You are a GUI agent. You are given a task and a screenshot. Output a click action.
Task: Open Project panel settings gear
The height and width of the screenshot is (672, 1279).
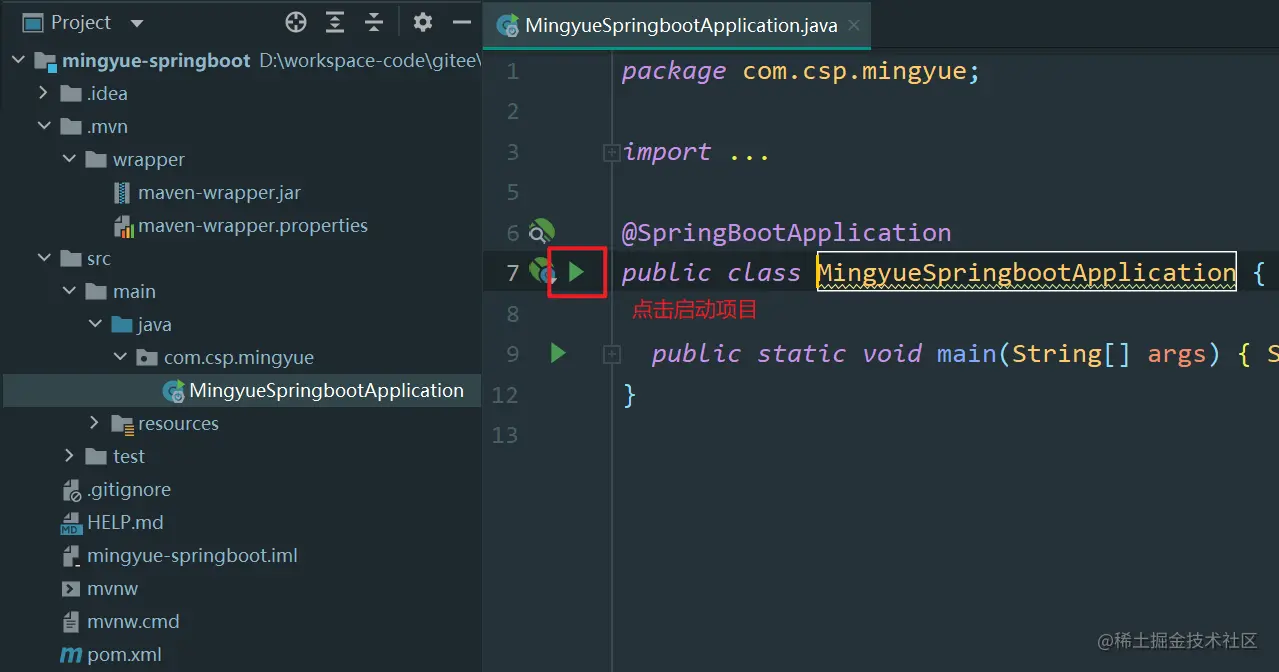(x=423, y=22)
